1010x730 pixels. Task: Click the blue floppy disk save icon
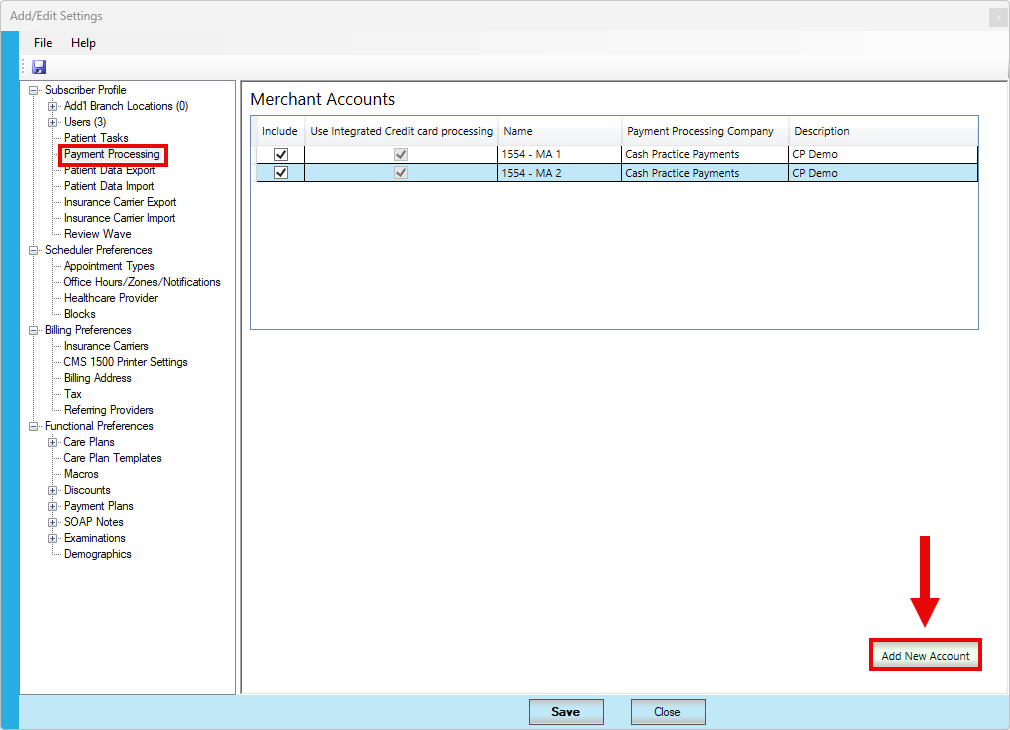click(39, 67)
